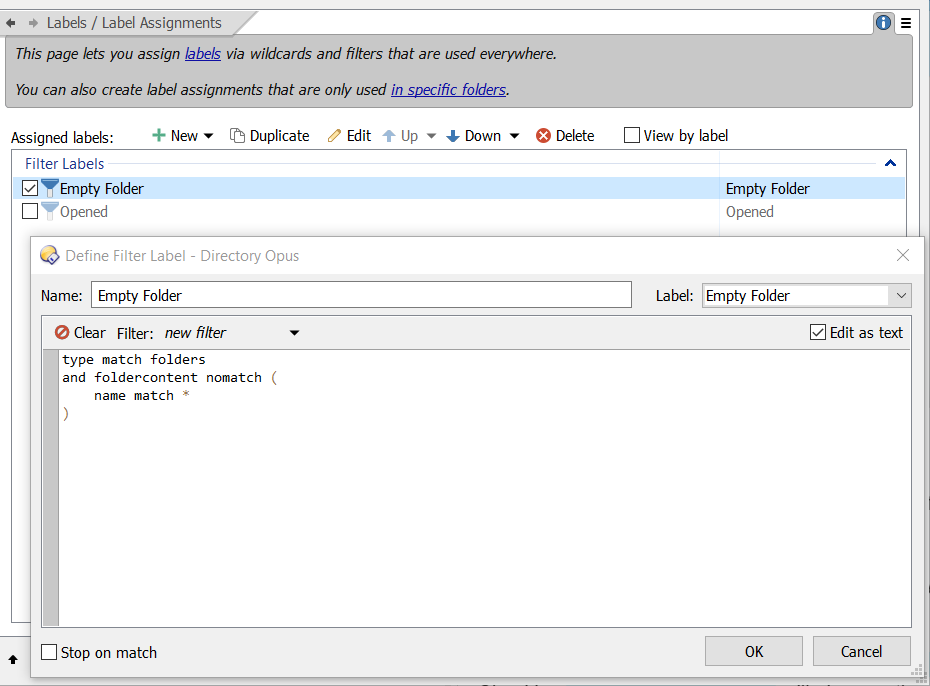Open the Down dropdown arrow
Image resolution: width=930 pixels, height=686 pixels.
point(514,136)
